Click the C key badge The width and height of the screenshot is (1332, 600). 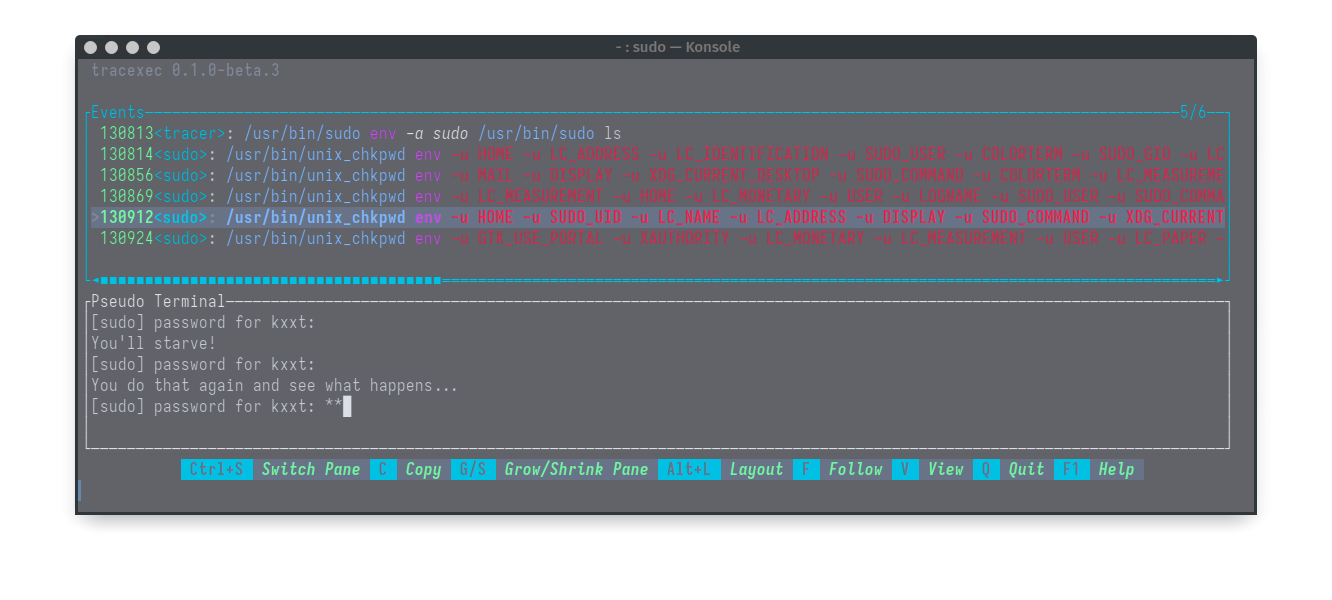coord(383,469)
